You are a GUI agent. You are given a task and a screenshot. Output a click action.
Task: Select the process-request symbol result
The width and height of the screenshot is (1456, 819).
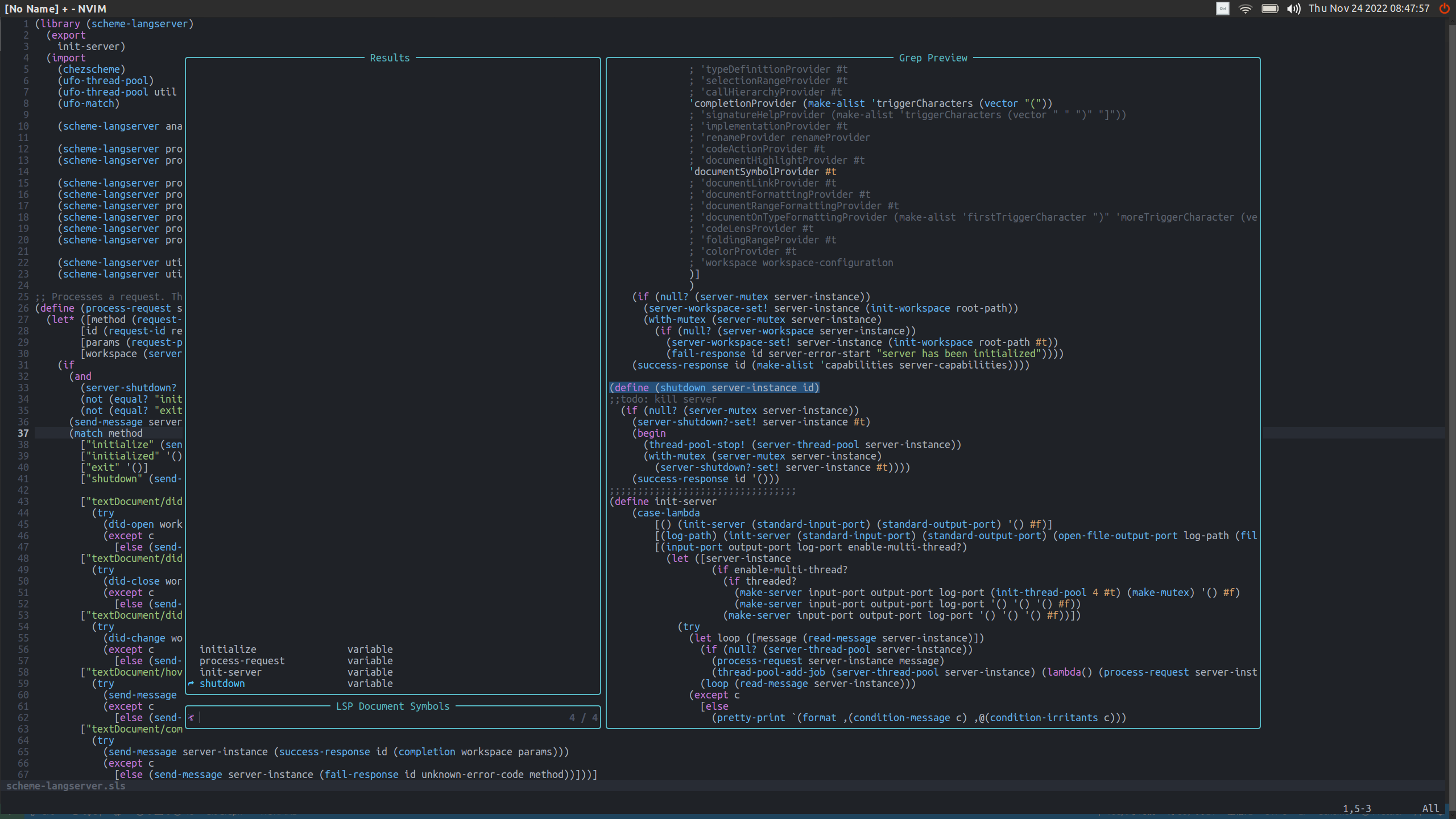242,661
